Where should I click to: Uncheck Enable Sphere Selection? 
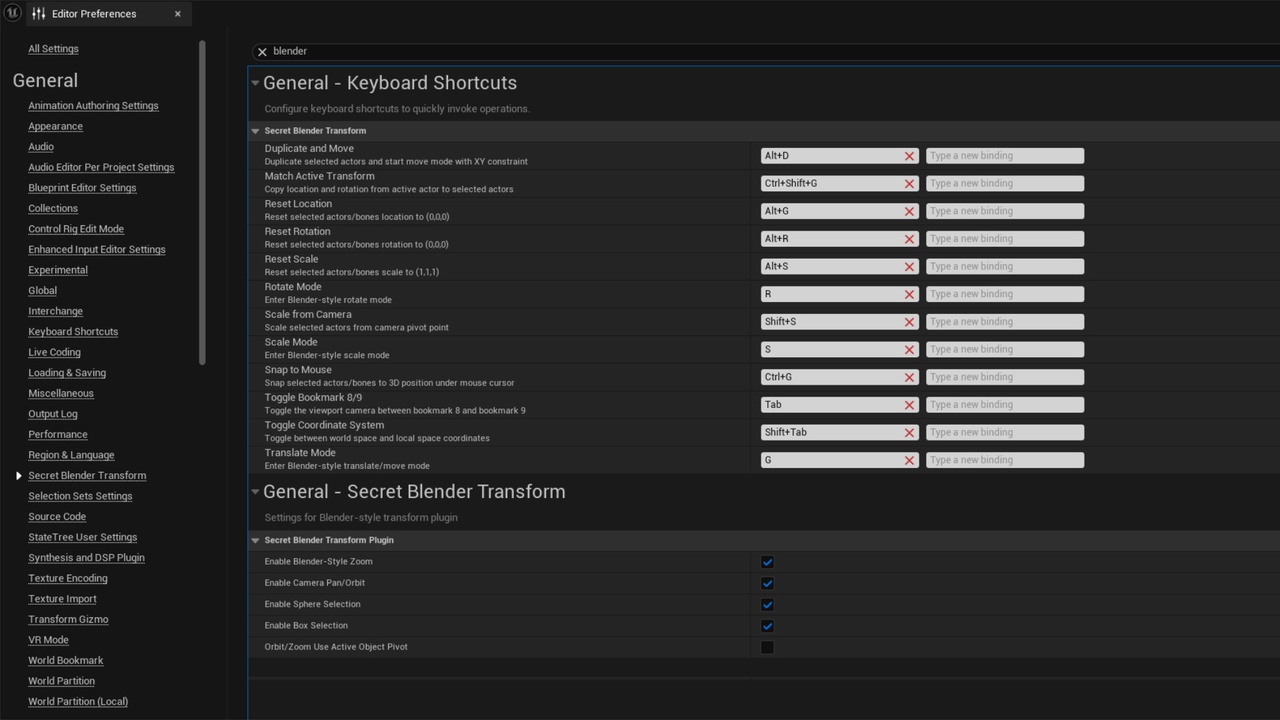(767, 604)
